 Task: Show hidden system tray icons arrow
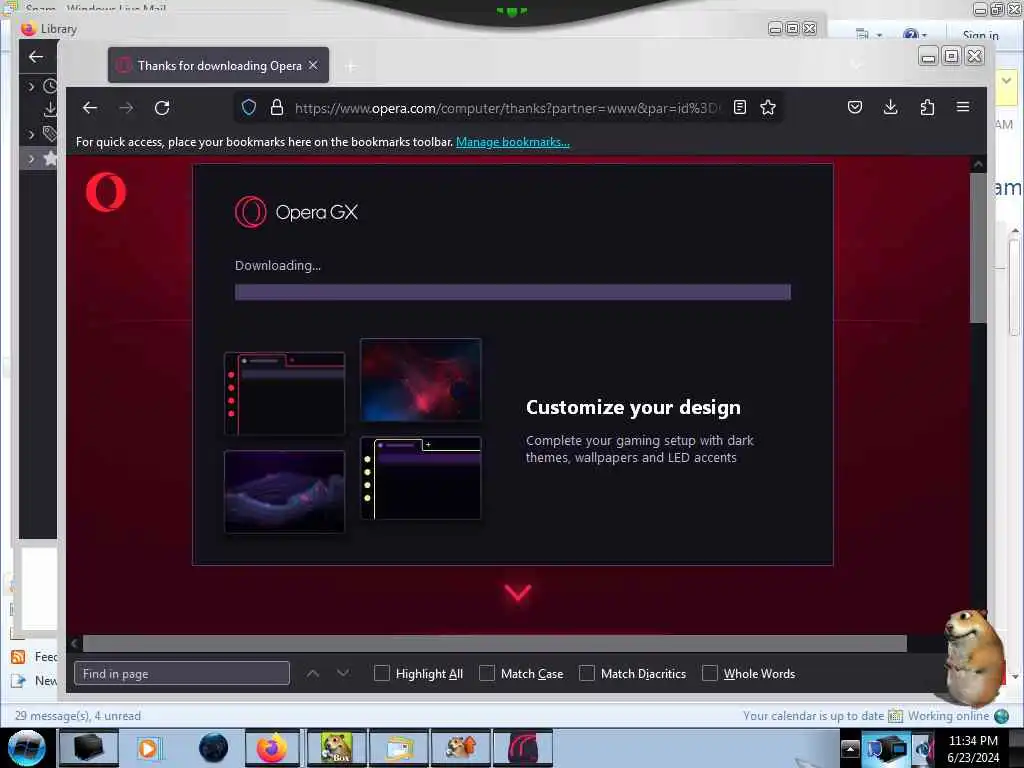click(x=850, y=748)
